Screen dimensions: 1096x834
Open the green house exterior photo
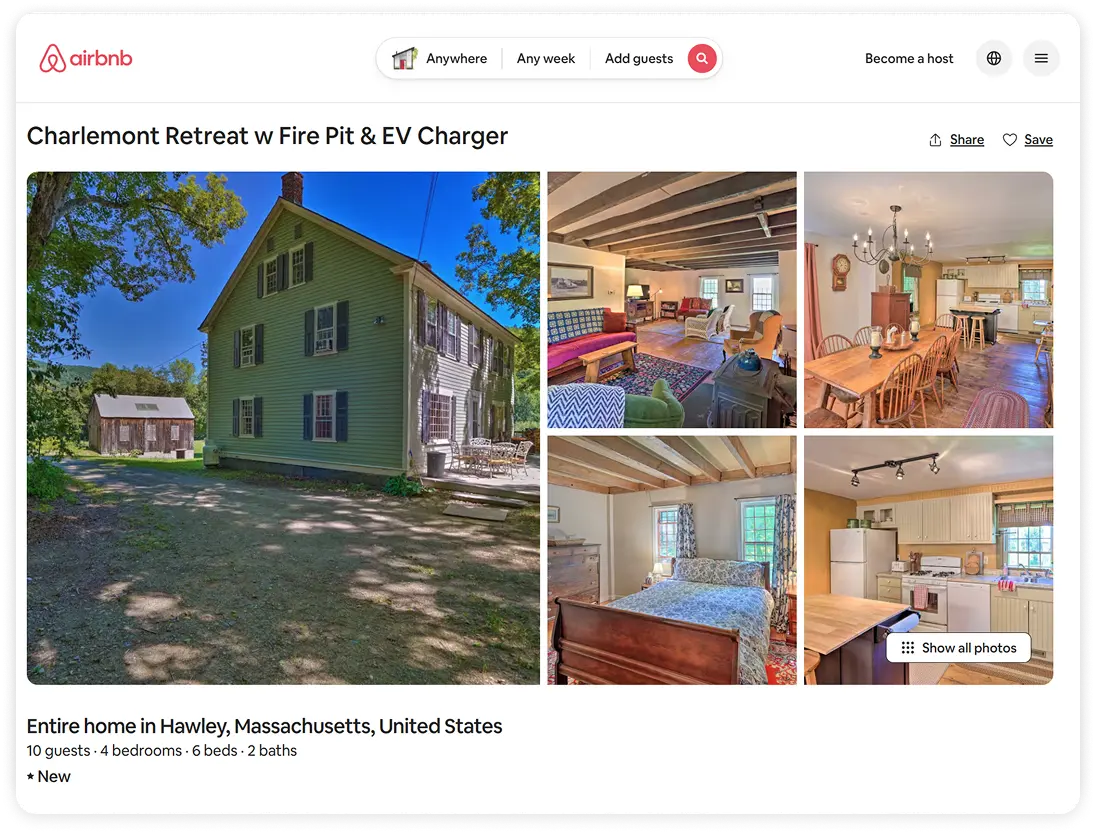[x=283, y=428]
